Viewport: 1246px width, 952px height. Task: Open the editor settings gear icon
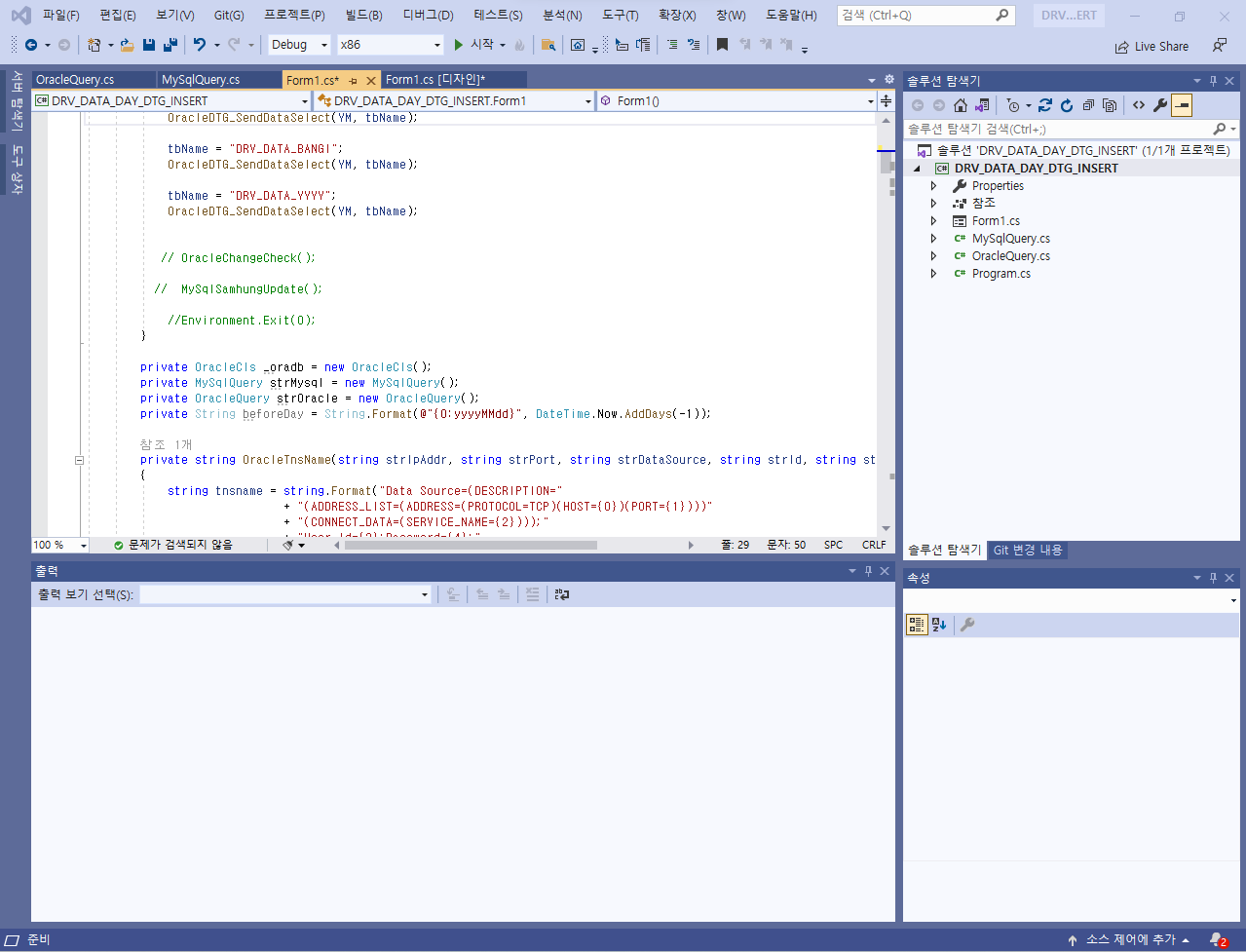[x=888, y=80]
